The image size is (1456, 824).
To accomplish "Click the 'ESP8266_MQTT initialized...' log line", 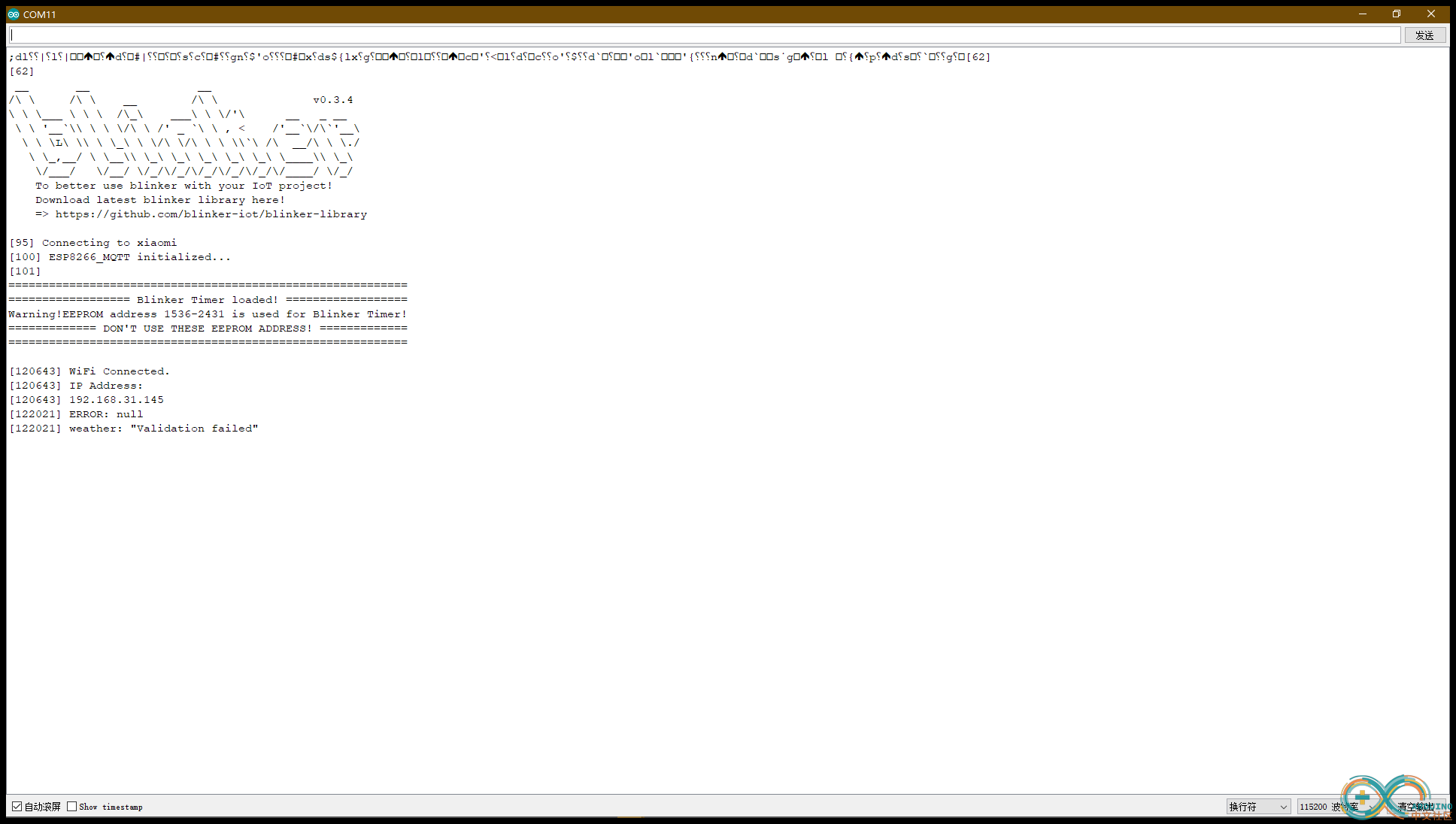I will tap(120, 257).
